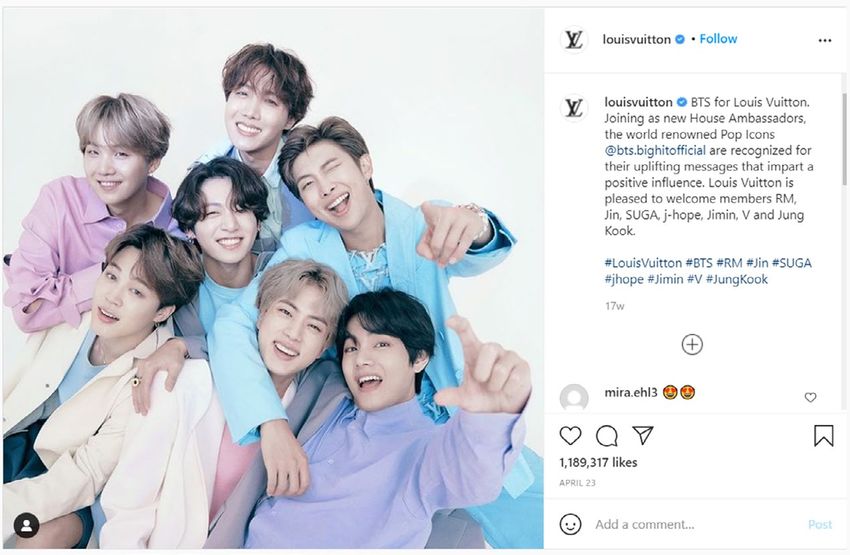Open mira.ehl3's profile avatar
850x555 pixels.
point(574,397)
